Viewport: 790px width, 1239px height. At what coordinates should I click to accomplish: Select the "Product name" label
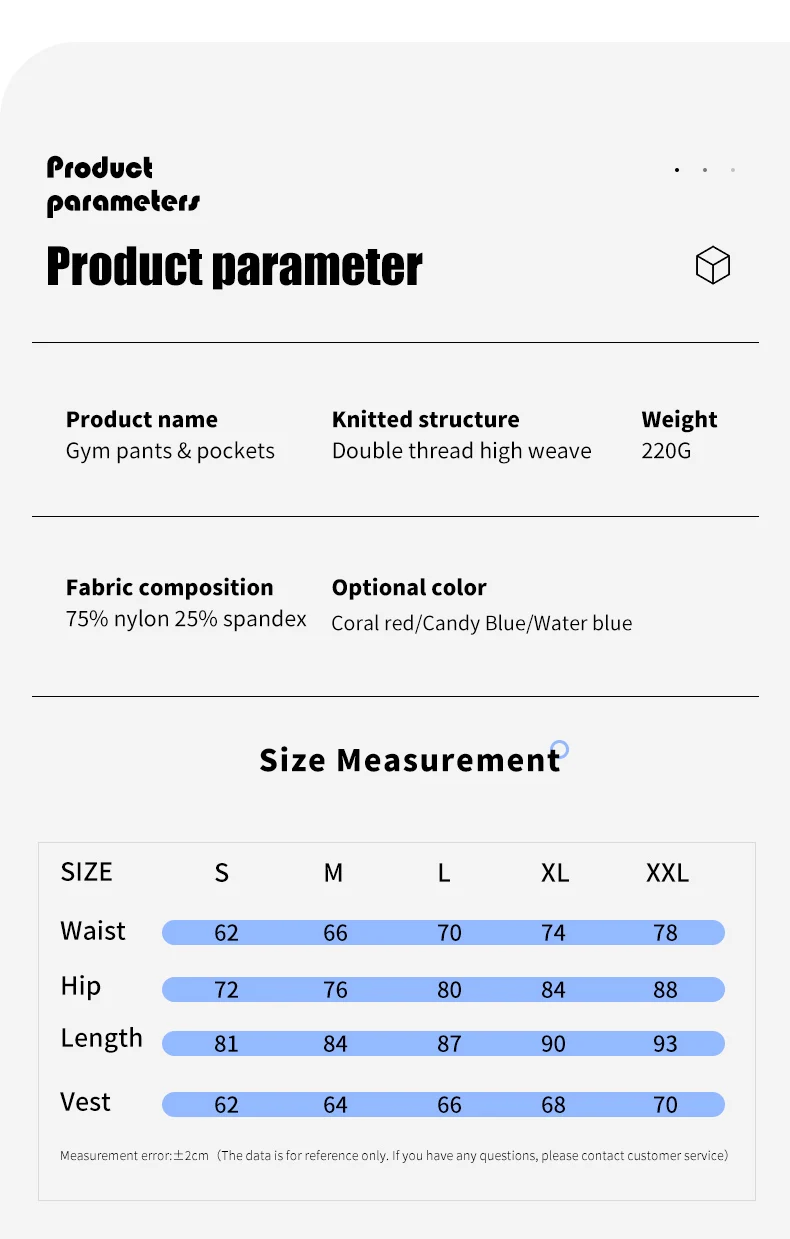click(x=142, y=420)
